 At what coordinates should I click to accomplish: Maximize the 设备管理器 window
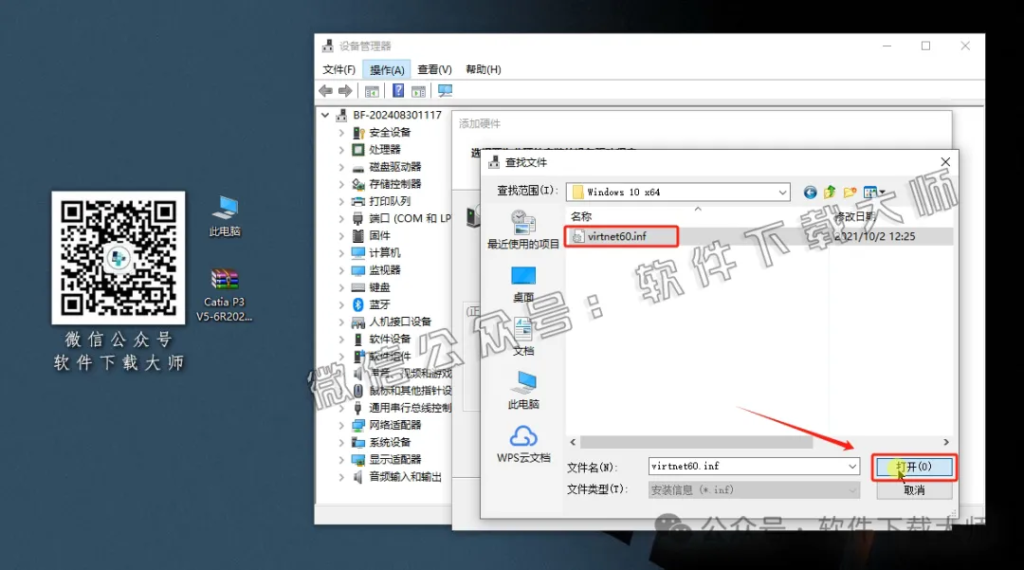click(925, 46)
